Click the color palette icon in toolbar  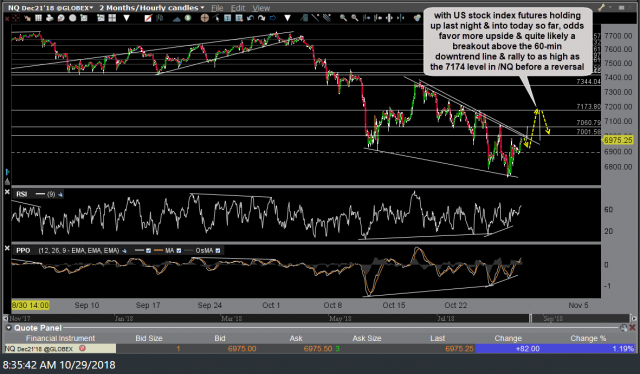[x=418, y=18]
